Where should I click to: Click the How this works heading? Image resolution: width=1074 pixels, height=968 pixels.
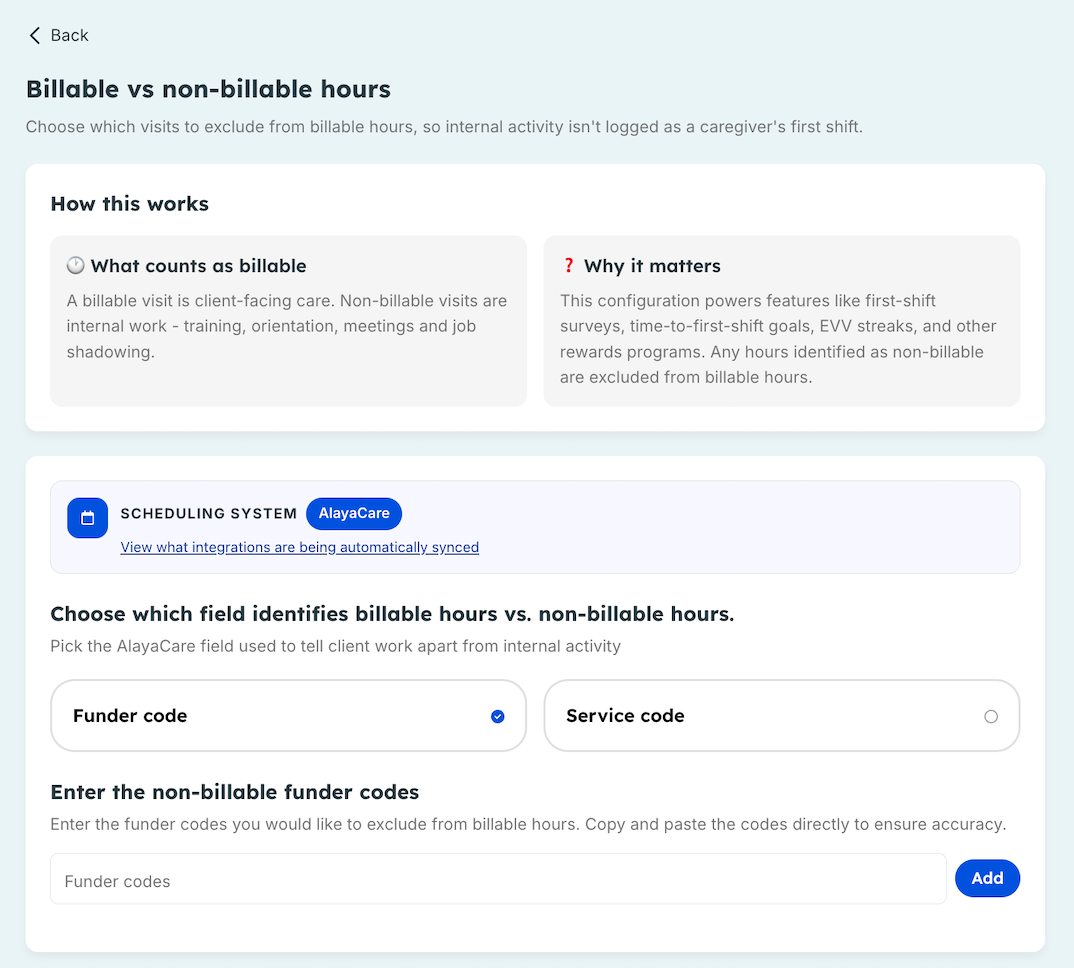point(129,204)
